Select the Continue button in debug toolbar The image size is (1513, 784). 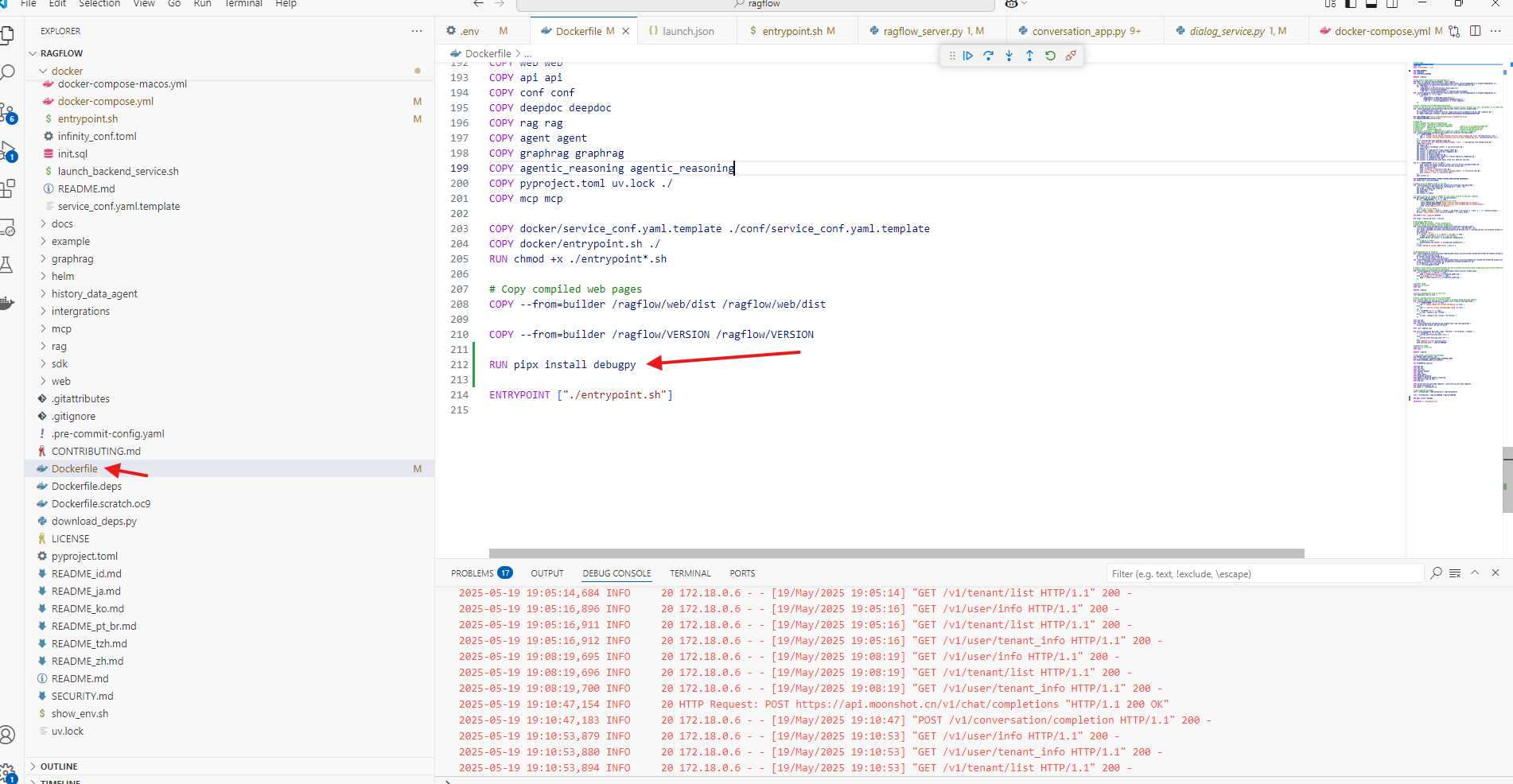coord(968,56)
